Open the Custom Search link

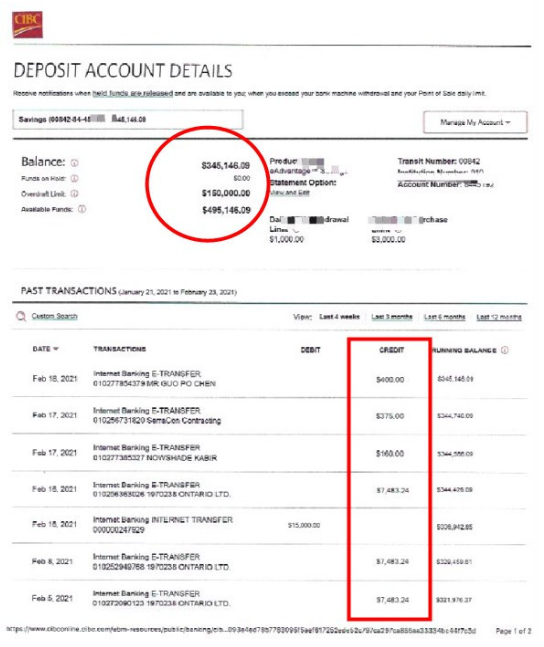54,316
